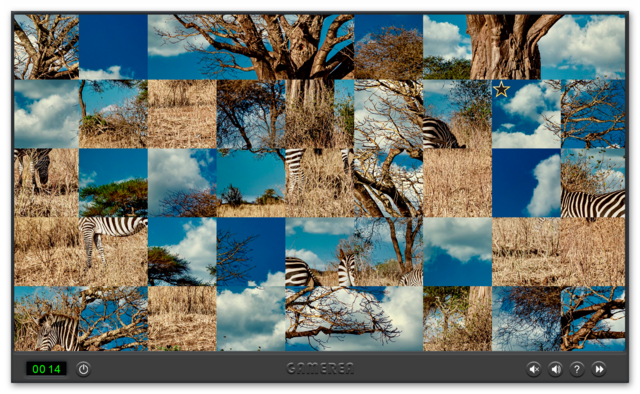Open help with the question mark button
Viewport: 640px width, 394px height.
(x=577, y=370)
